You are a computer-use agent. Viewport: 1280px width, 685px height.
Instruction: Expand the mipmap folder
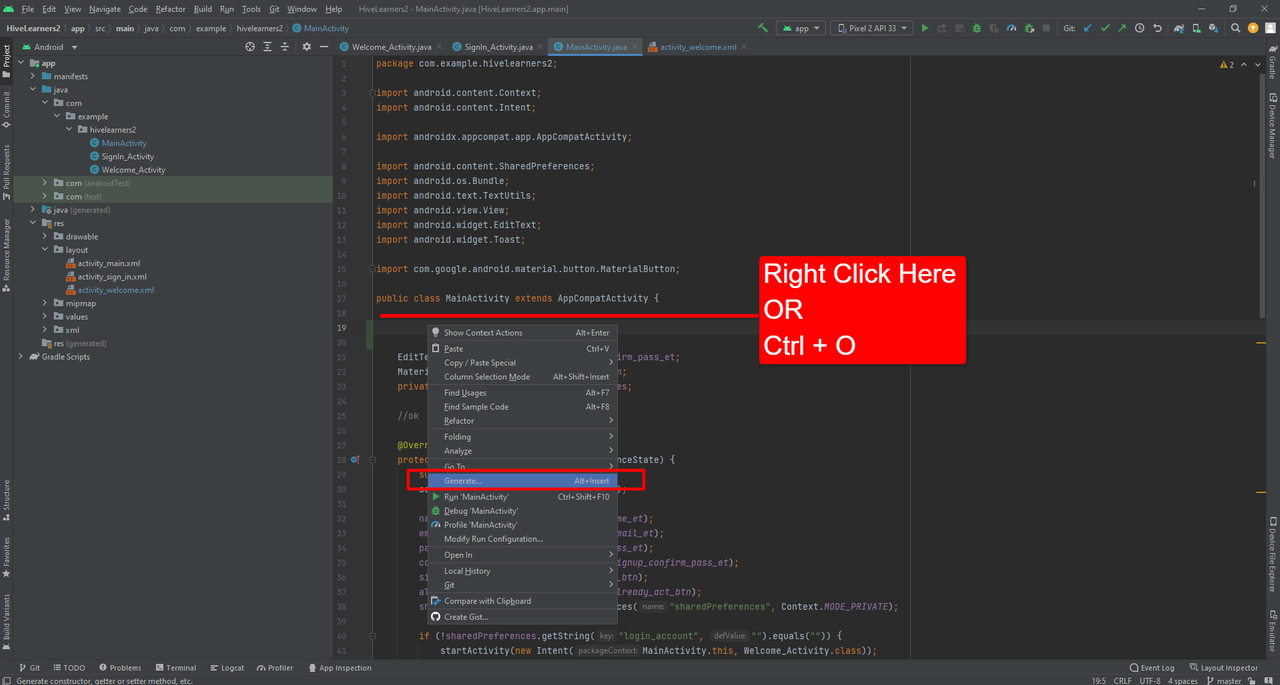point(45,303)
